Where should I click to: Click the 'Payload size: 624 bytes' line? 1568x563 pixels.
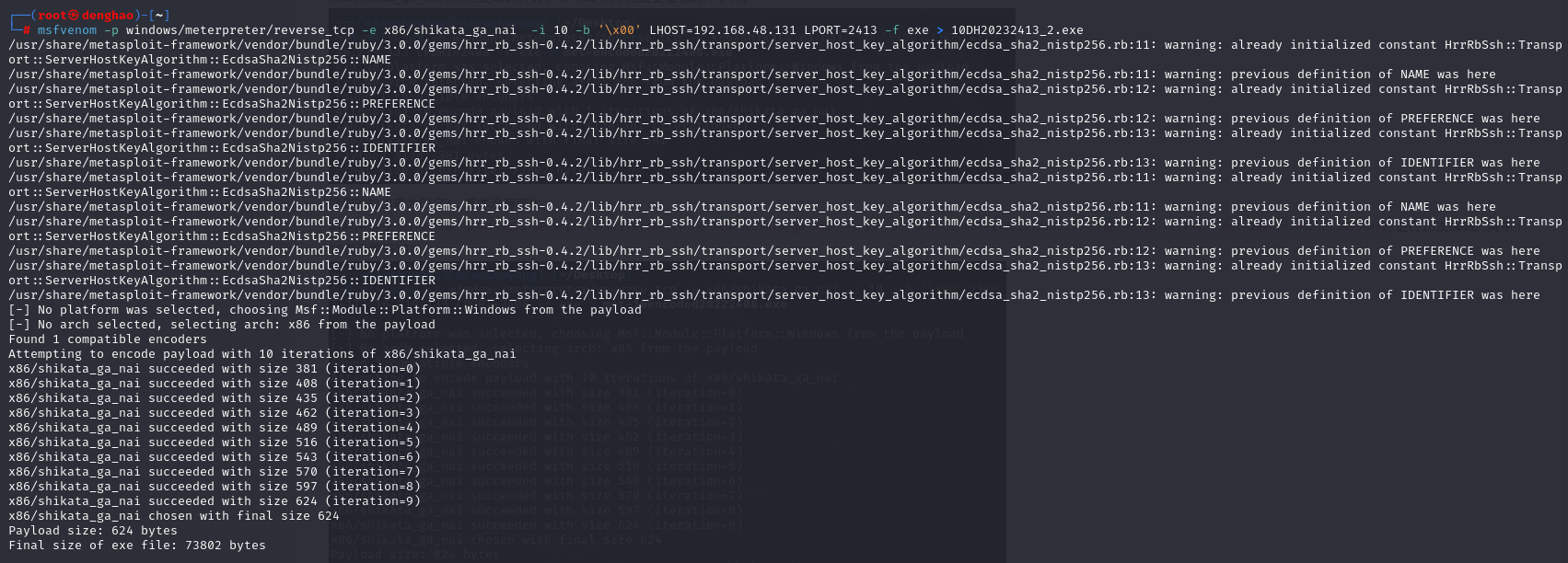tap(93, 531)
